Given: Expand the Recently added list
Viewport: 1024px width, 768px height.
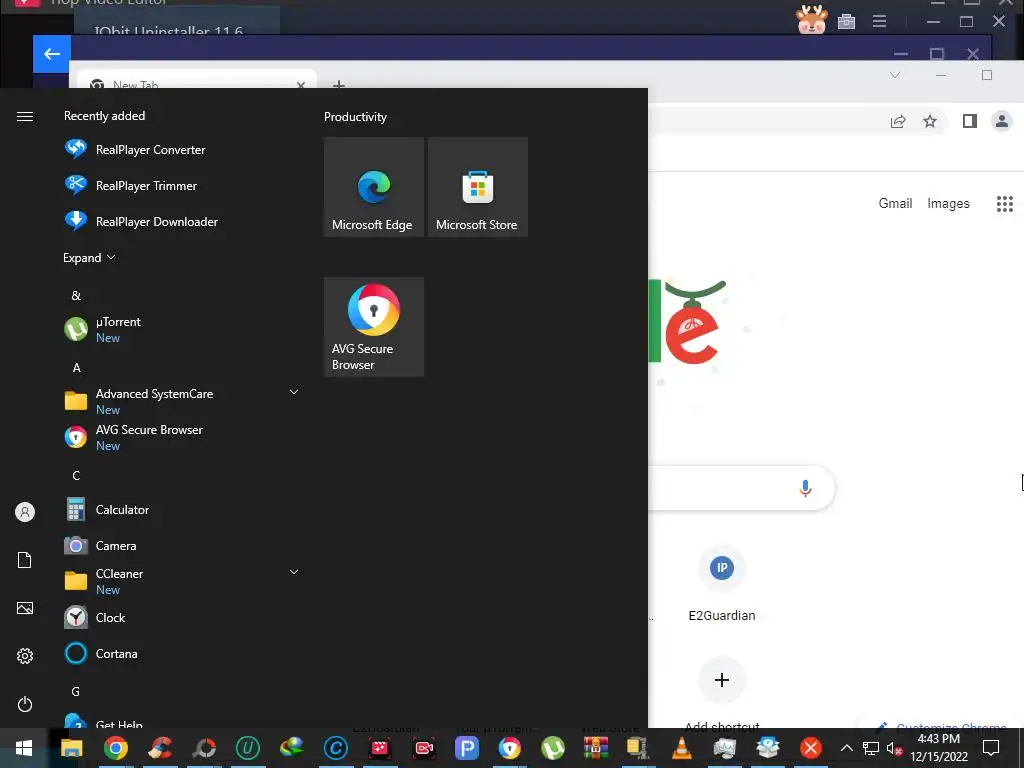Looking at the screenshot, I should tap(89, 257).
